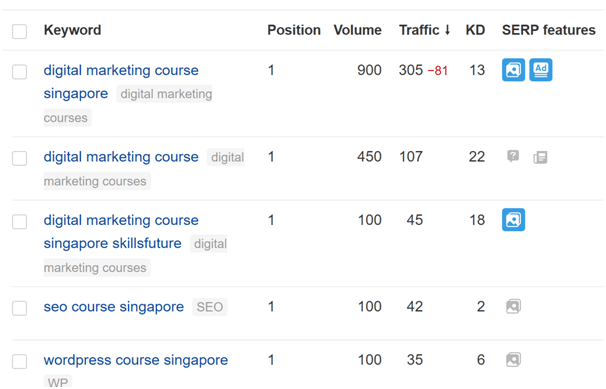Screen dimensions: 606x389
Task: Tick the checkbox for 'digital marketing course singapore skillsfuture'
Action: (19, 221)
